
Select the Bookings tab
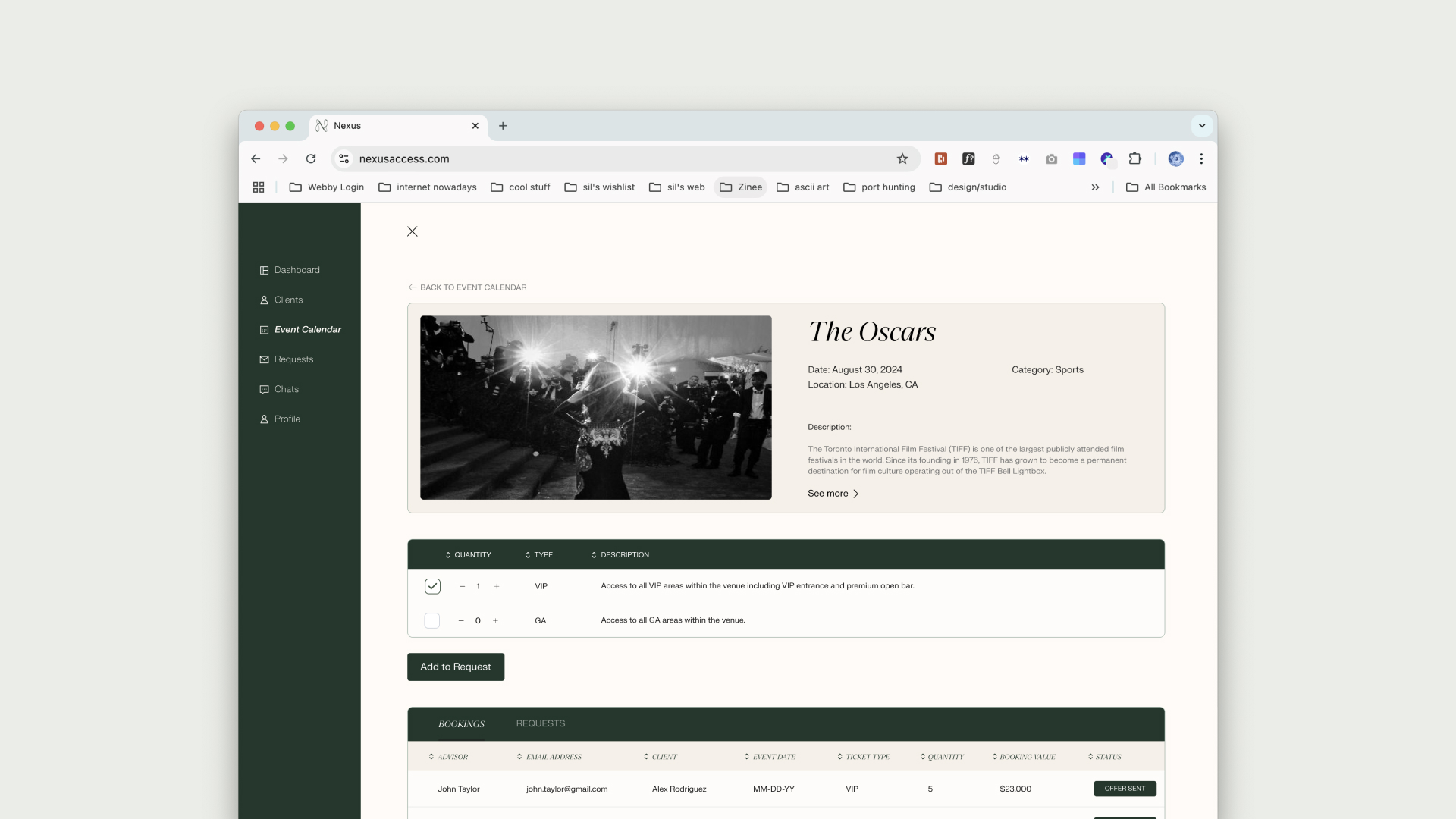(x=461, y=724)
